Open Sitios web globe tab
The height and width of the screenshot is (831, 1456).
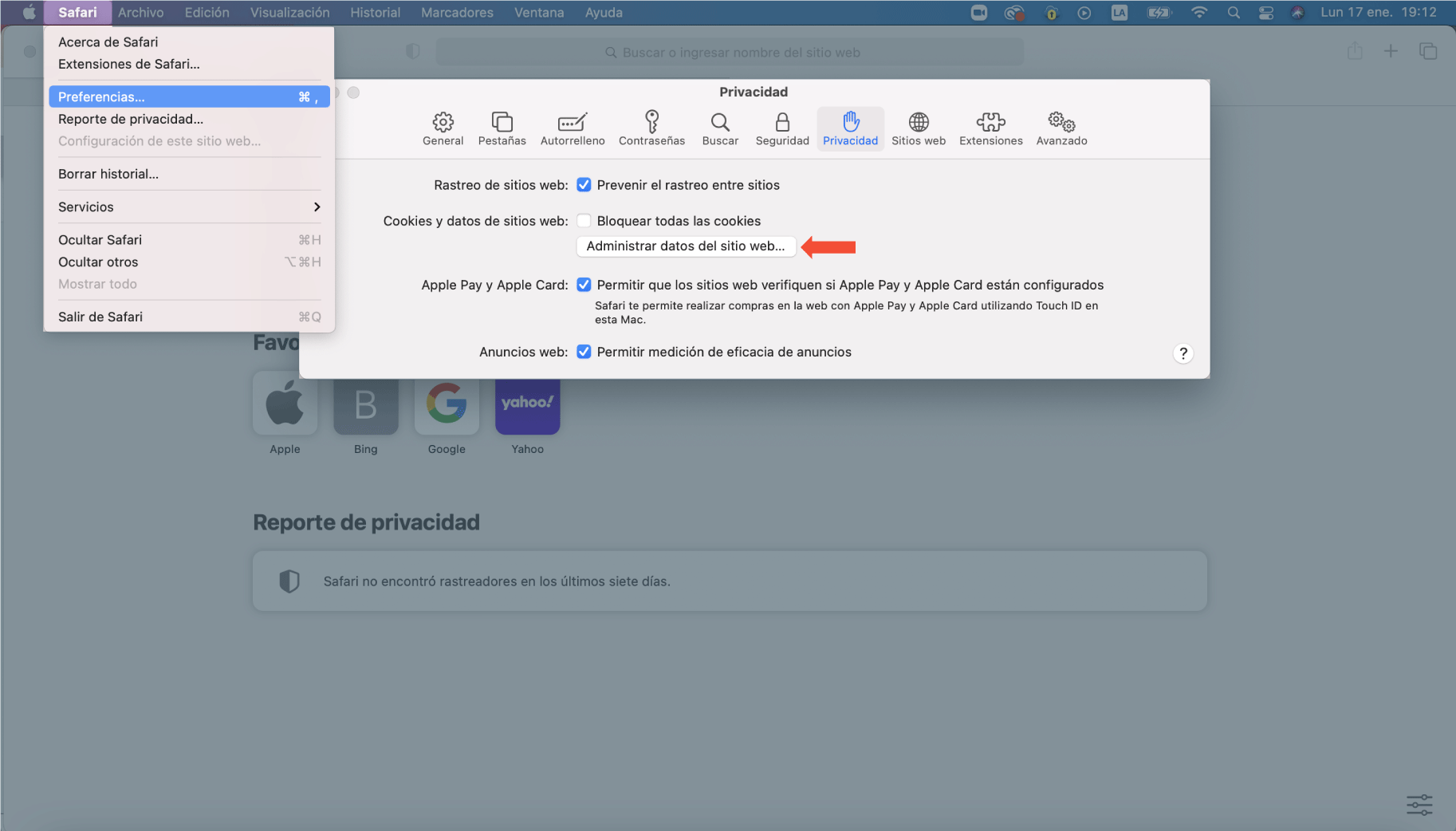[x=919, y=129]
